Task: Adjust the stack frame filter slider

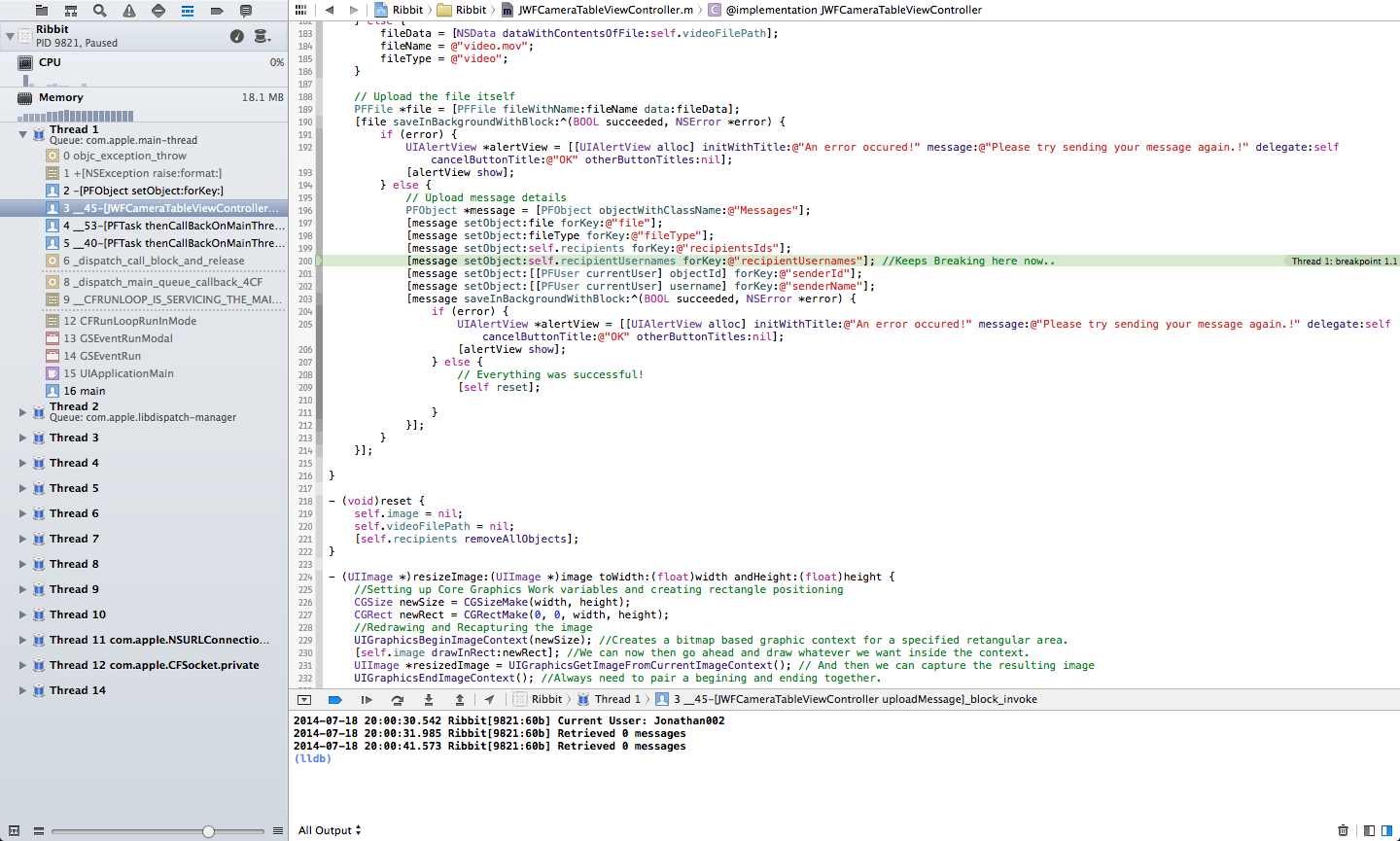Action: [208, 831]
